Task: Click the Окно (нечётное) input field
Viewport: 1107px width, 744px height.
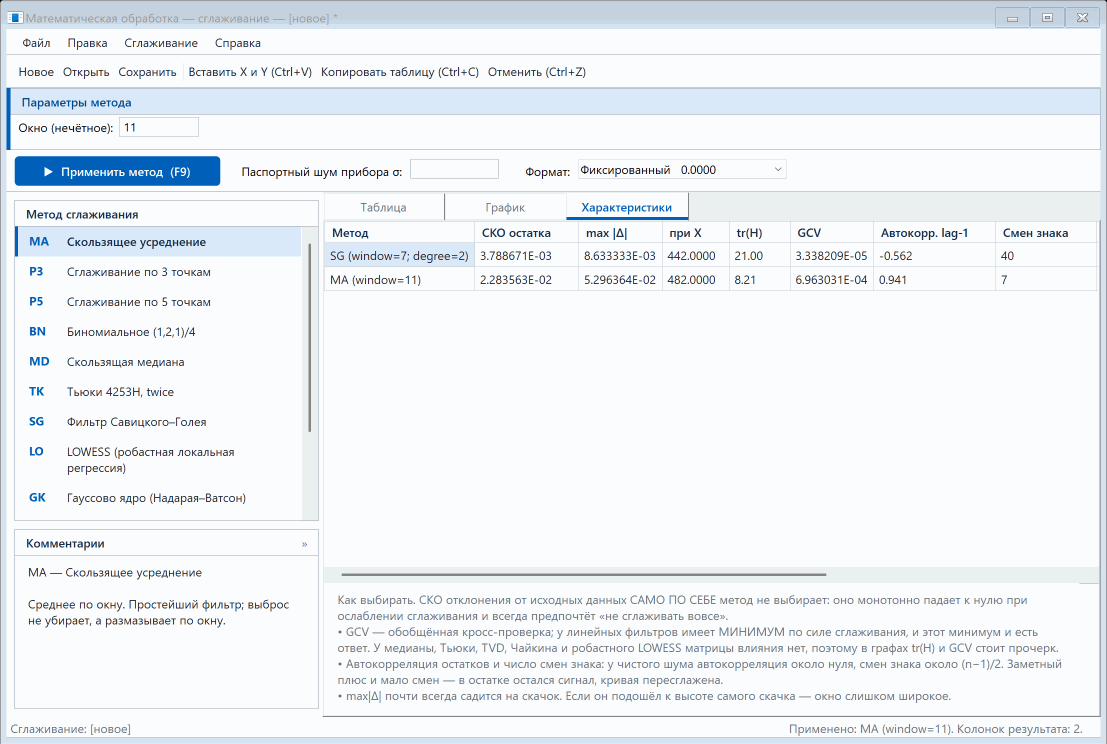Action: (159, 128)
